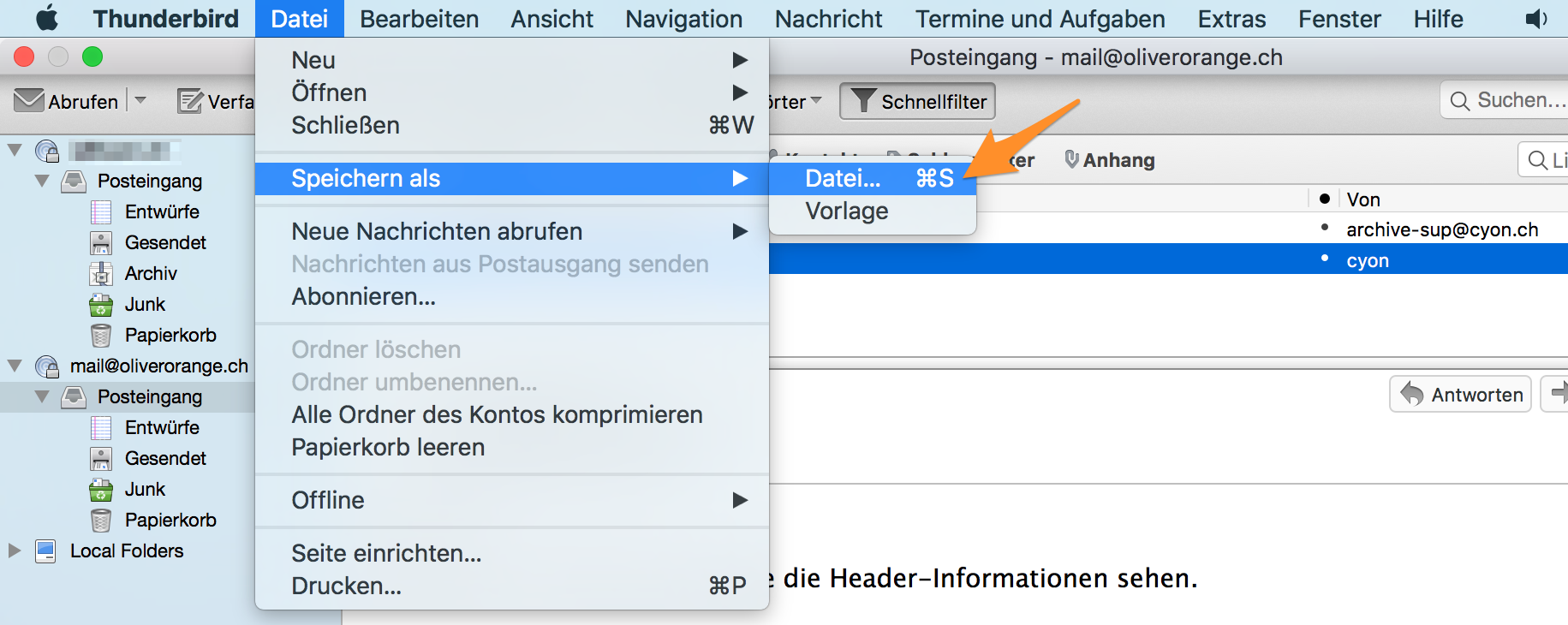
Task: Open the Ansicht menu
Action: pos(551,19)
